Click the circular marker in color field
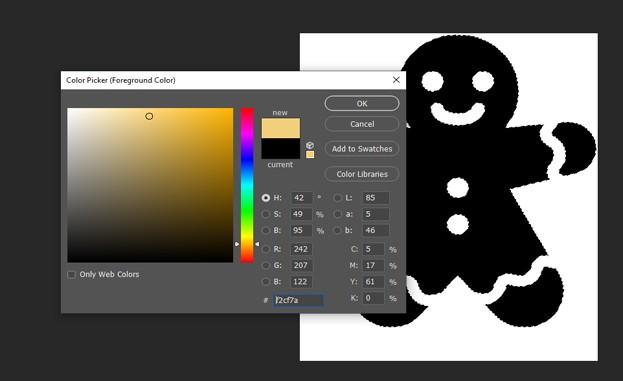Viewport: 623px width, 381px height. [x=149, y=116]
